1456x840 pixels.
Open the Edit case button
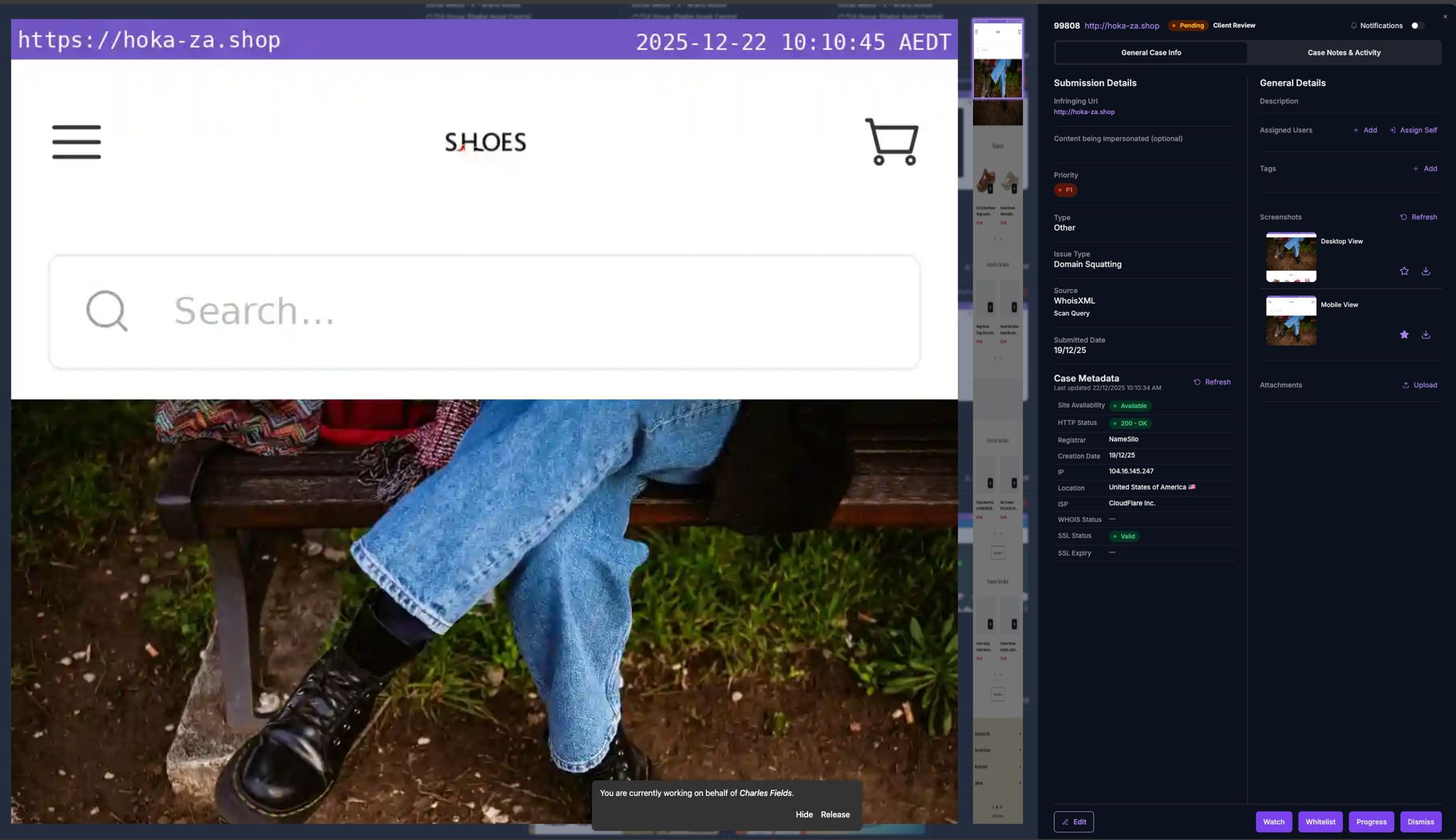click(x=1074, y=822)
